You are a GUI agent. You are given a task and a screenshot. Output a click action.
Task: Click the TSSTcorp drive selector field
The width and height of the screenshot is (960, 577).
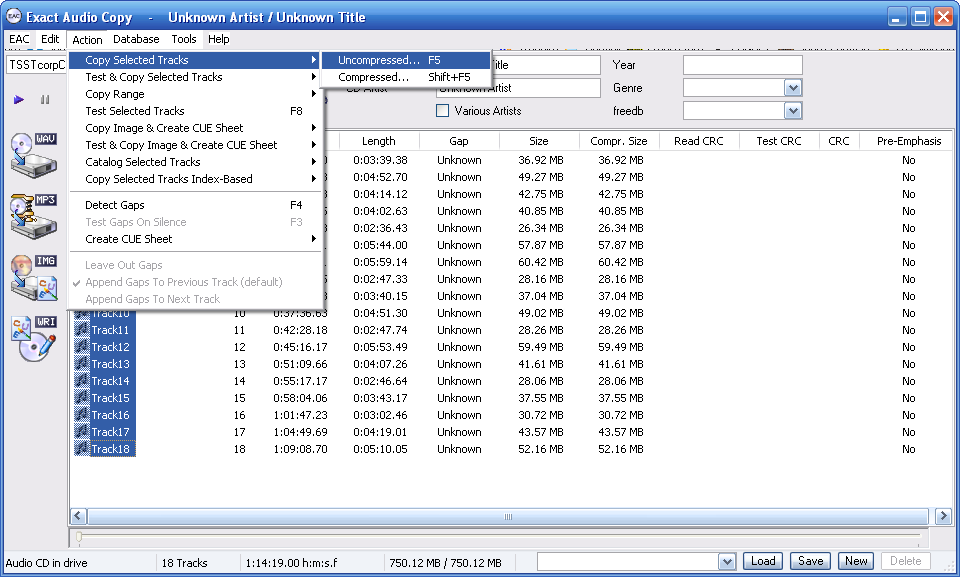[x=36, y=65]
